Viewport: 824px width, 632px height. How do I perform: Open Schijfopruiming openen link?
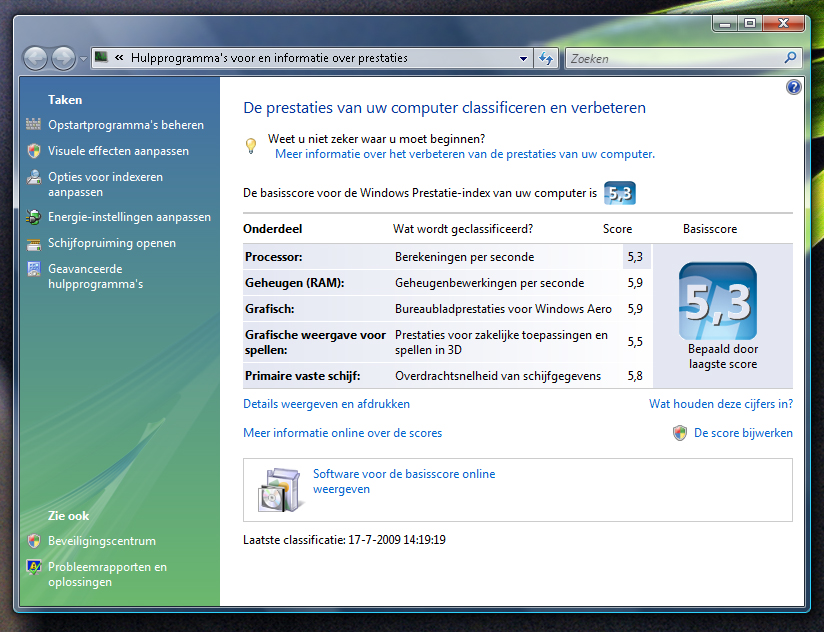tap(112, 243)
